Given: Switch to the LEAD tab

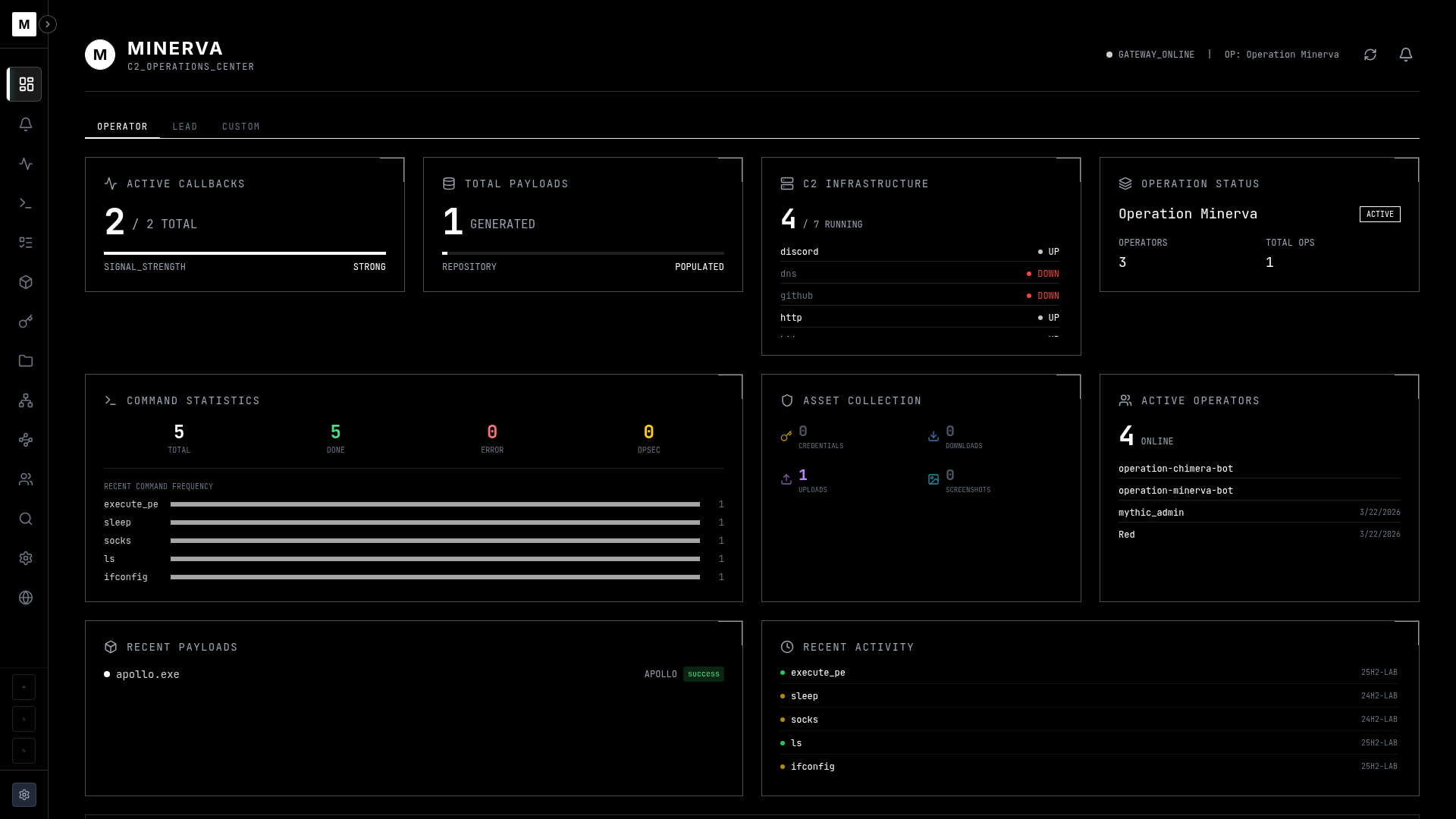Looking at the screenshot, I should click(x=185, y=127).
